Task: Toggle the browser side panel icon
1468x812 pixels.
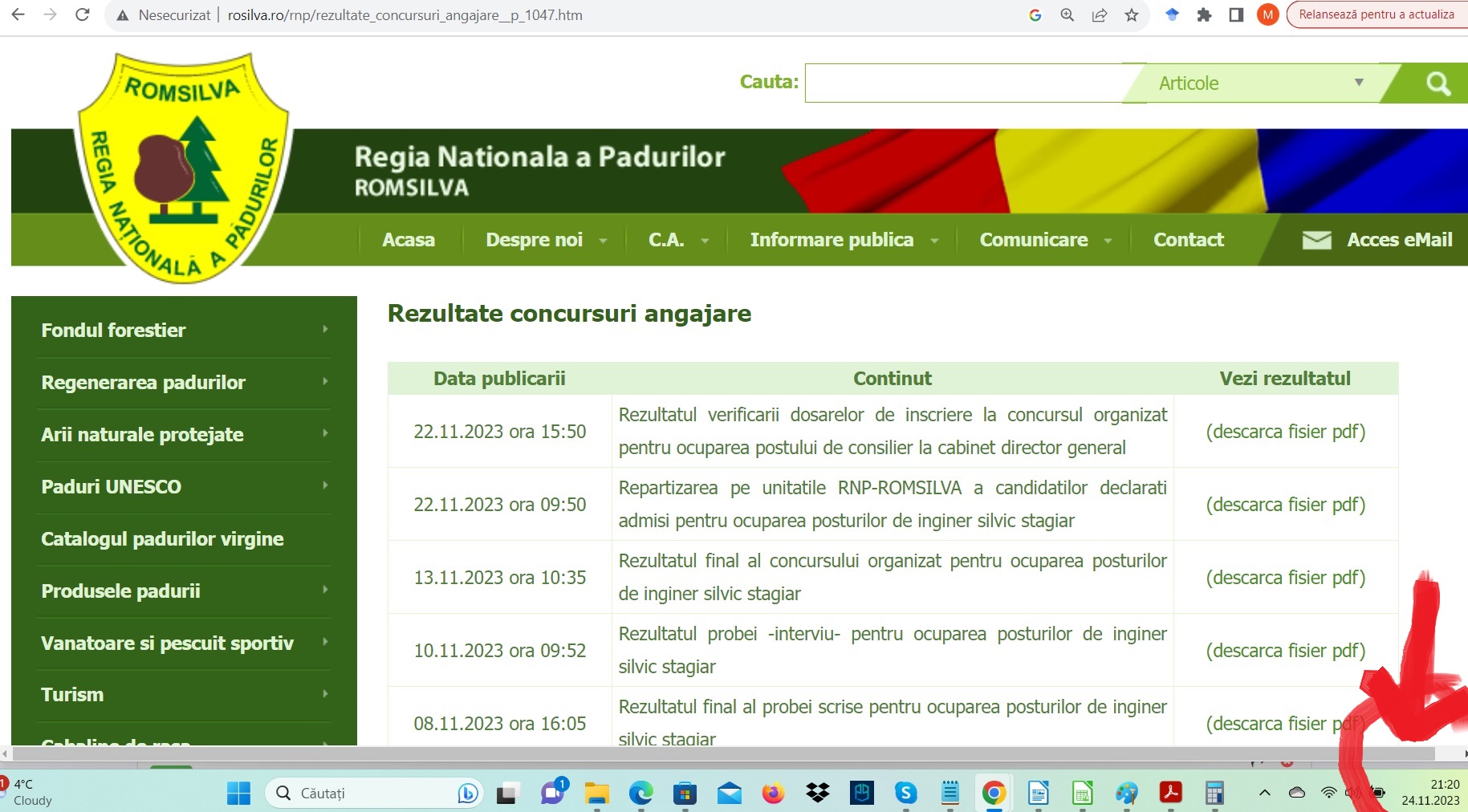Action: 1236,14
